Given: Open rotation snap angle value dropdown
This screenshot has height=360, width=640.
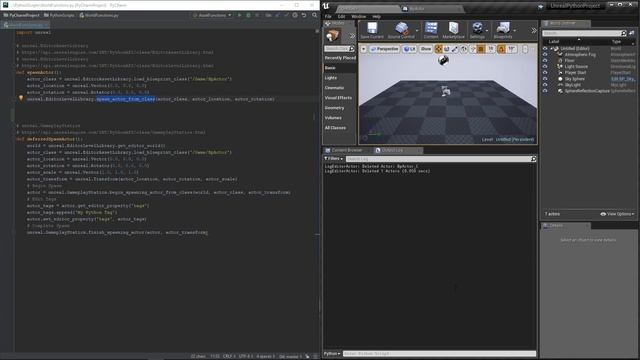Looking at the screenshot, I should tap(511, 49).
